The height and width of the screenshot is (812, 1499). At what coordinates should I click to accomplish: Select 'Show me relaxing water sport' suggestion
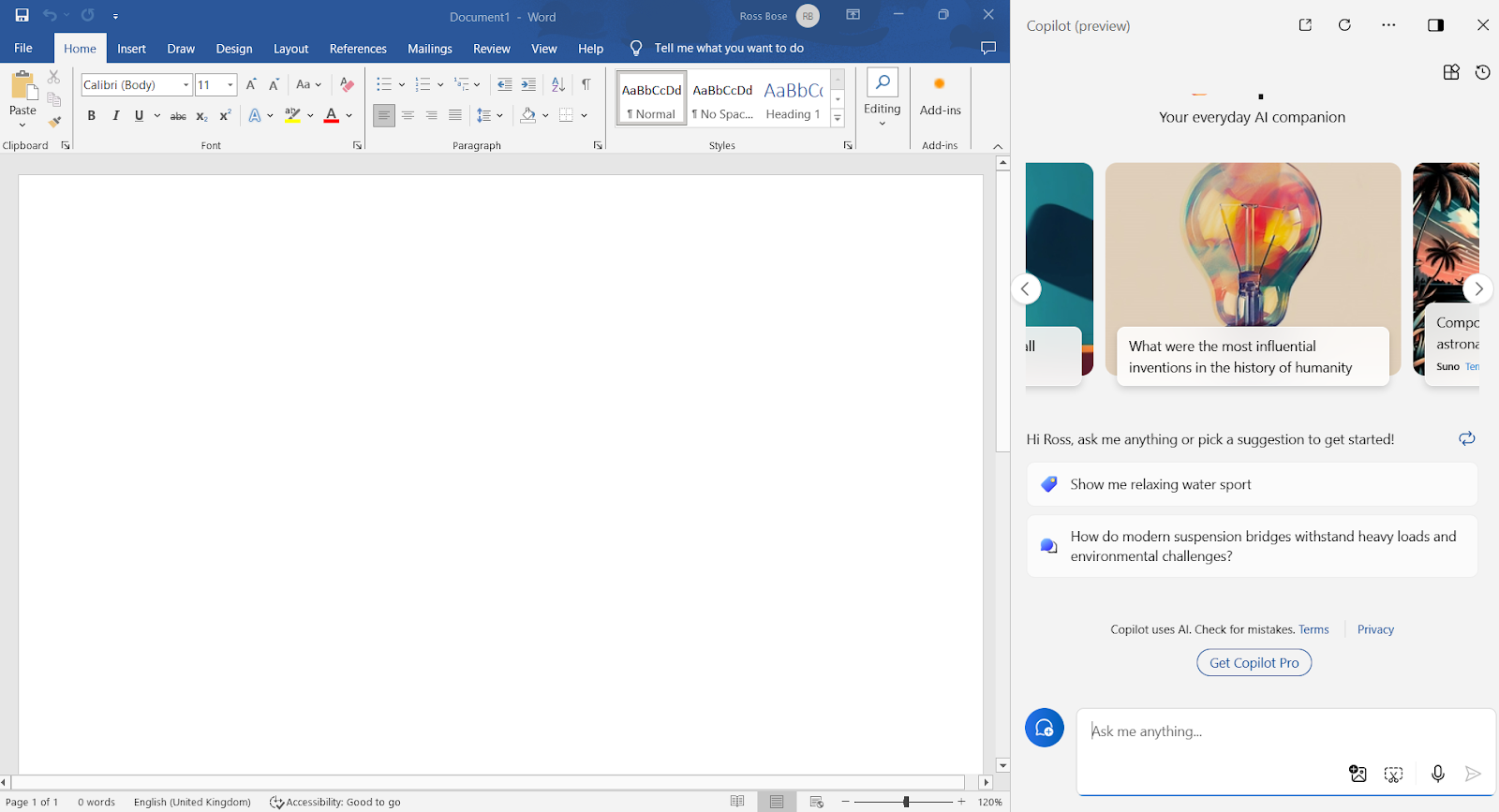click(x=1252, y=484)
